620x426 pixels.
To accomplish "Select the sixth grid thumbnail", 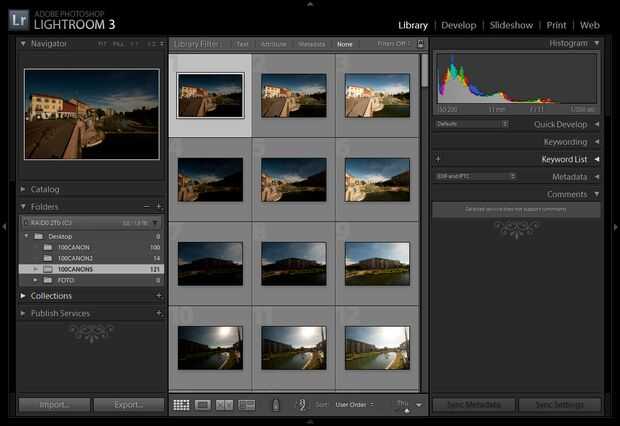I will point(377,180).
